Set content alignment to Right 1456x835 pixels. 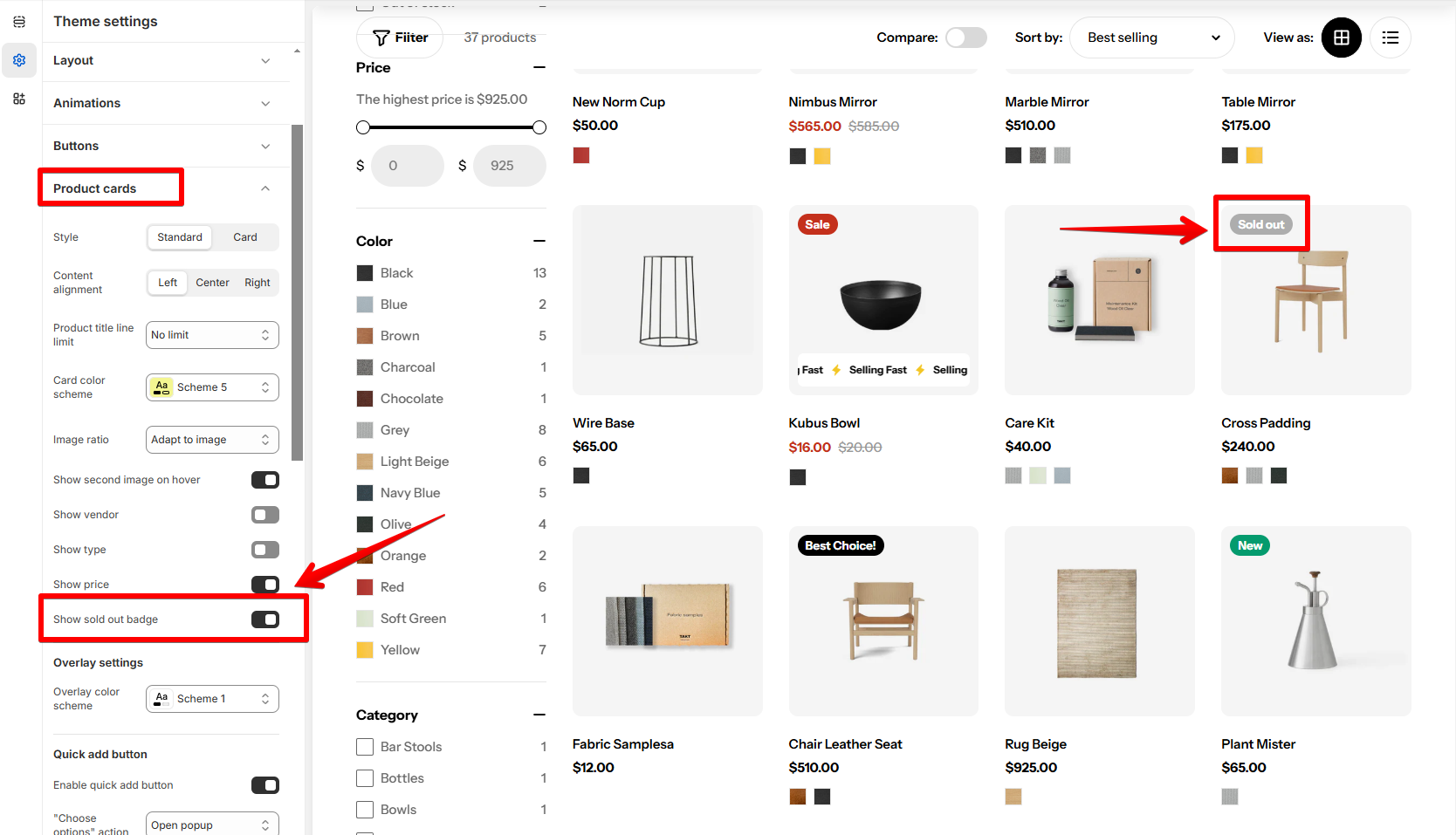(258, 283)
